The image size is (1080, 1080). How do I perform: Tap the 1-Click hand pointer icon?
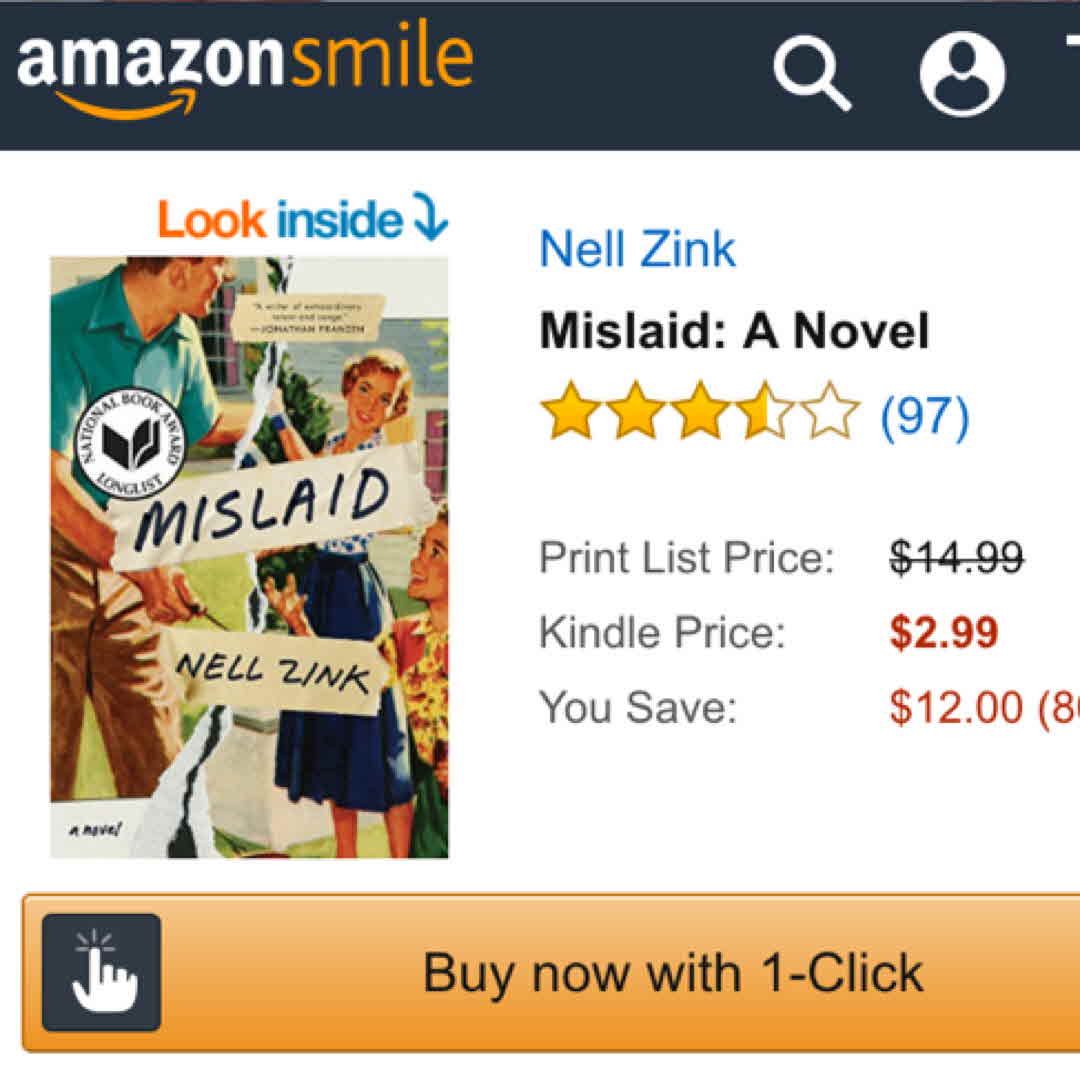[102, 973]
